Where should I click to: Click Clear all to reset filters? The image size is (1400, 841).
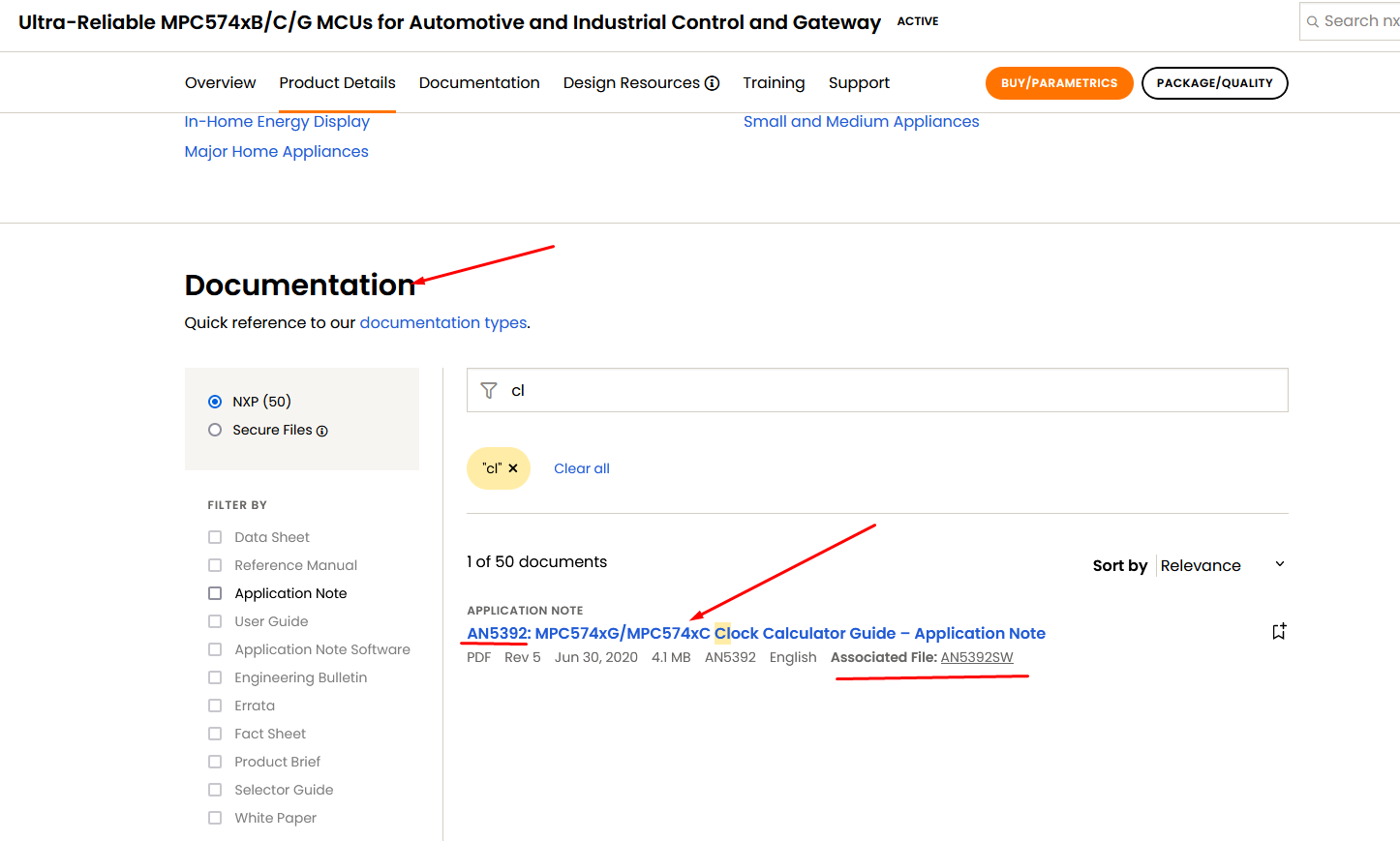(581, 467)
